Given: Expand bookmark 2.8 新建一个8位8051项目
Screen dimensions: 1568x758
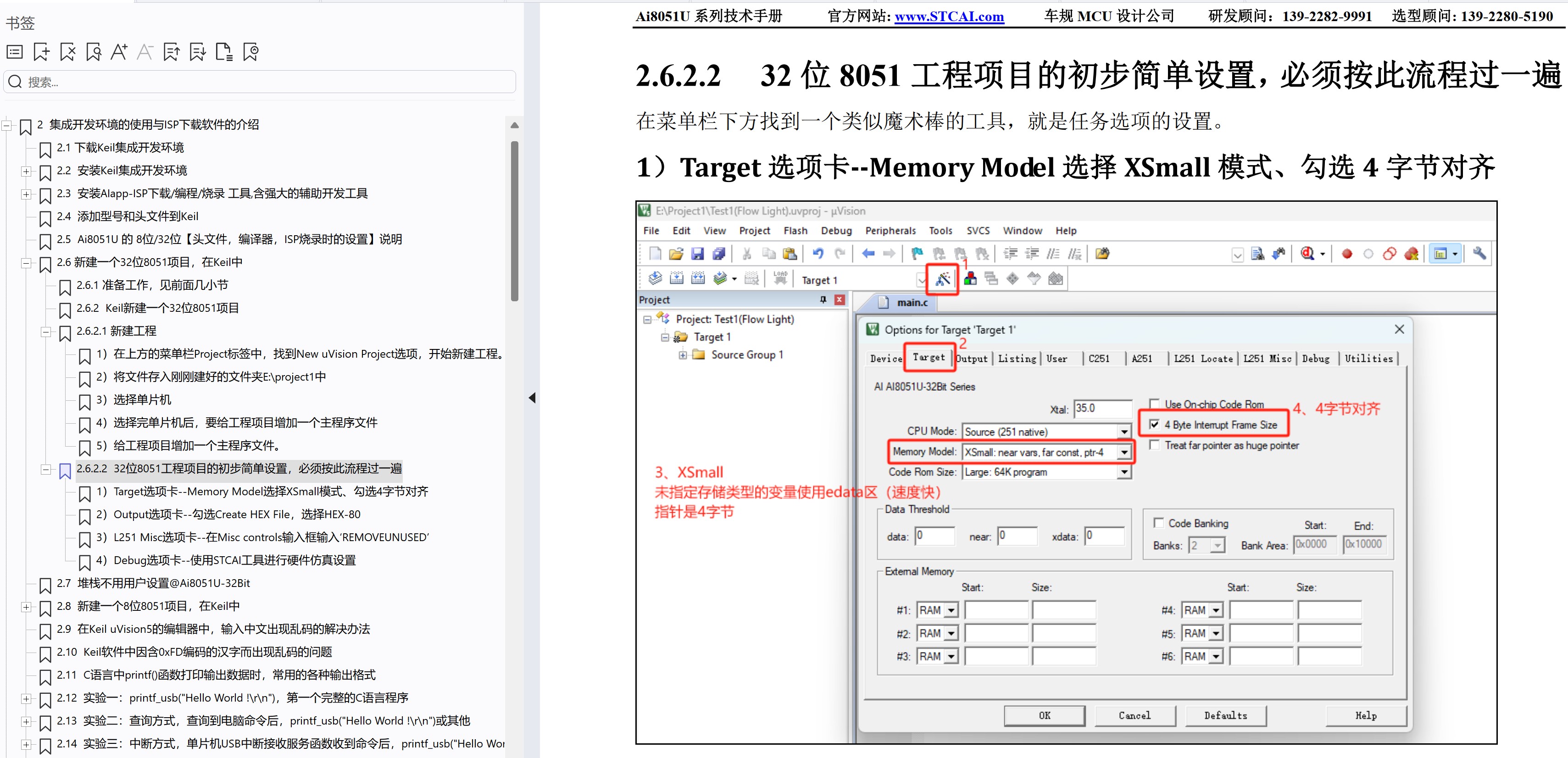Looking at the screenshot, I should point(26,607).
